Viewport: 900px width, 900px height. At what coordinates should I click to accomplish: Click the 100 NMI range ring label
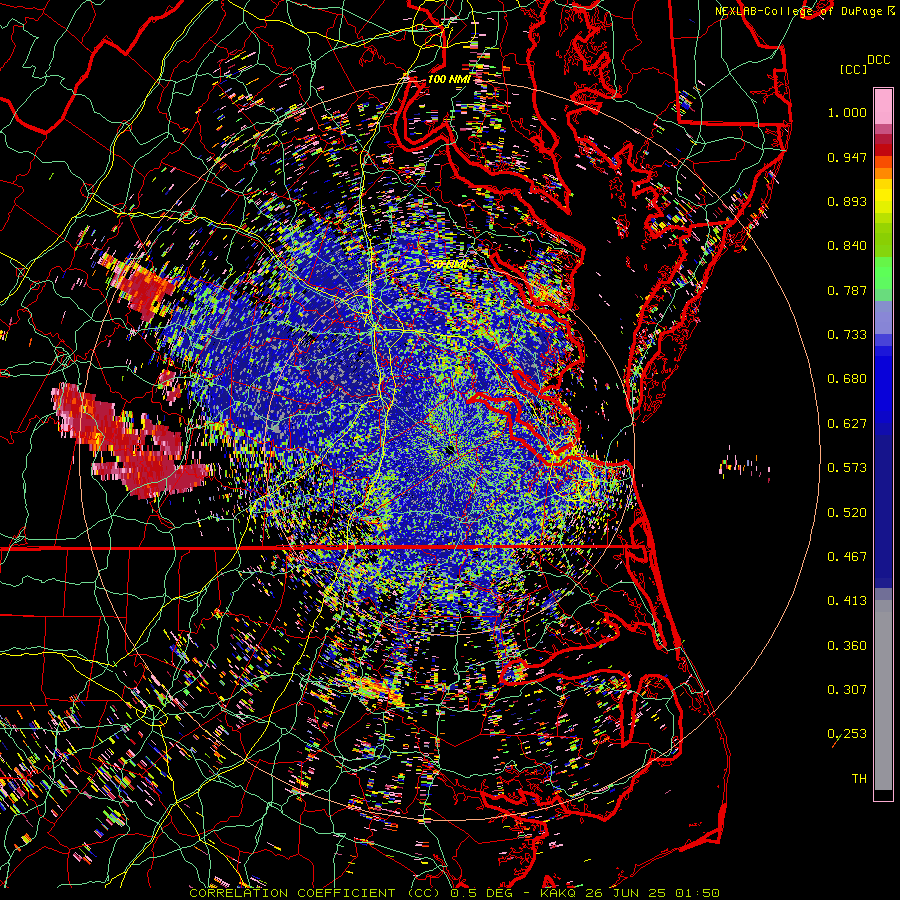[449, 79]
